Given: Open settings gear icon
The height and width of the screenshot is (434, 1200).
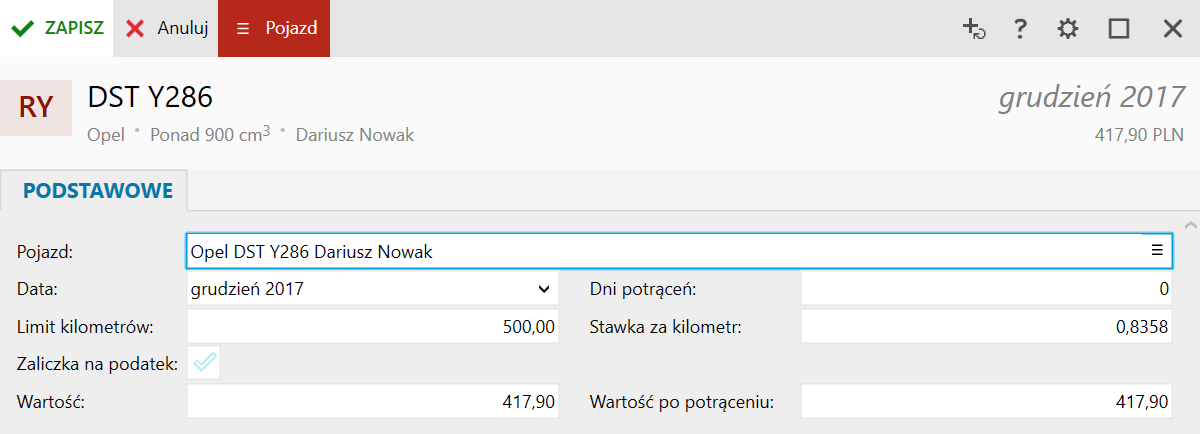Looking at the screenshot, I should [x=1068, y=29].
